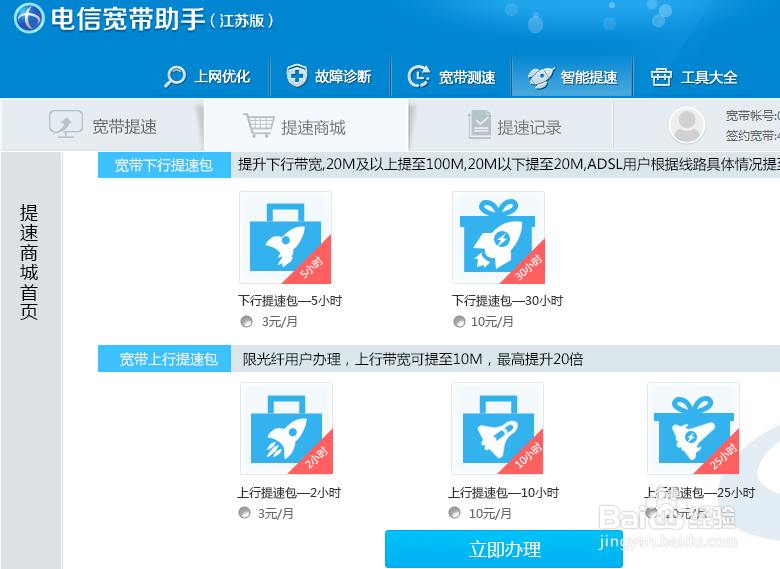Click the 2小时 uplink package thumbnail
The image size is (780, 569).
287,428
